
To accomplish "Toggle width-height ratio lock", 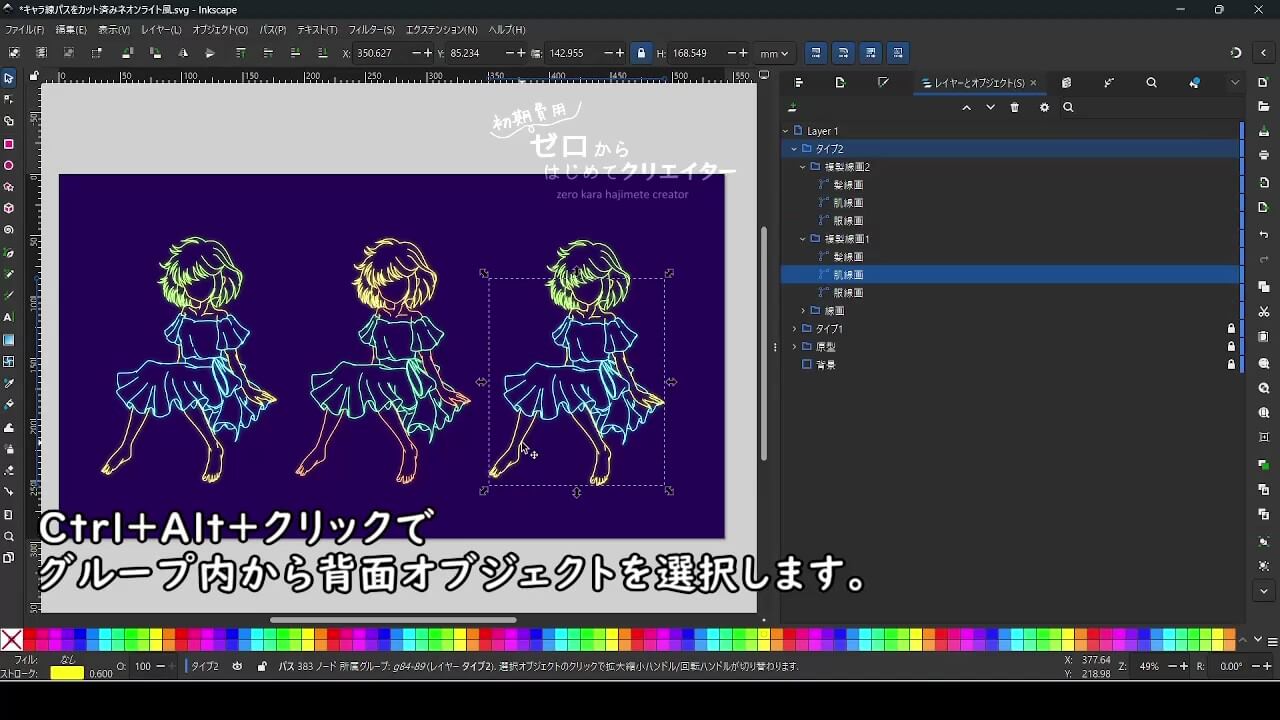I will [641, 53].
